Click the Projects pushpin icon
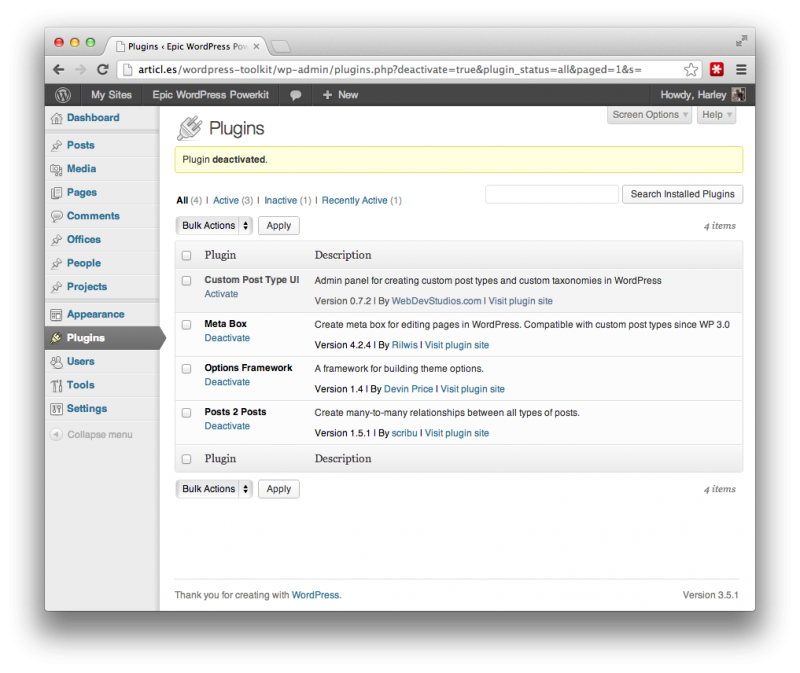 (x=56, y=287)
